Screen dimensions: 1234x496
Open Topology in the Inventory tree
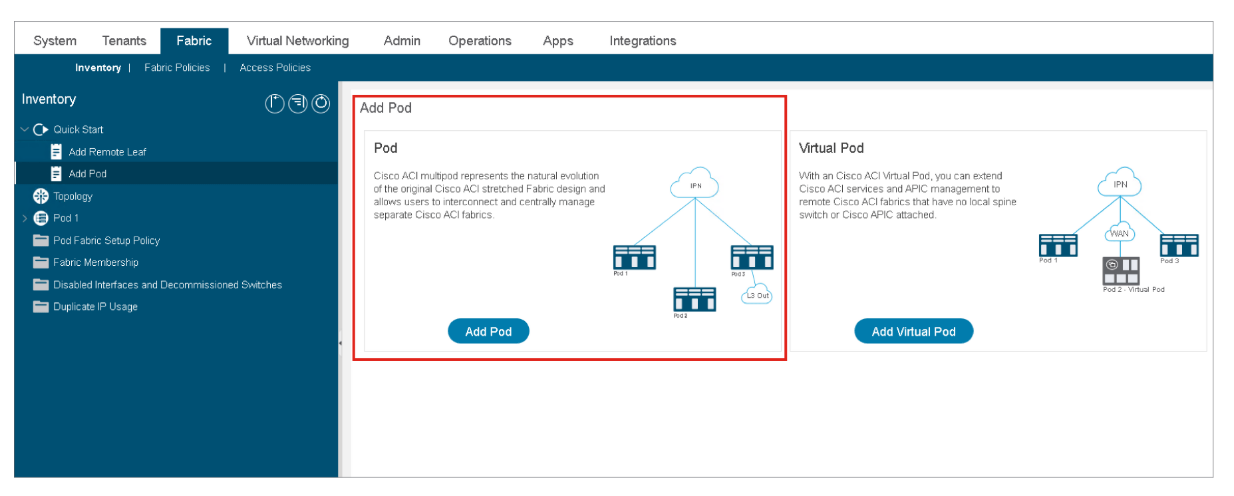pos(73,197)
